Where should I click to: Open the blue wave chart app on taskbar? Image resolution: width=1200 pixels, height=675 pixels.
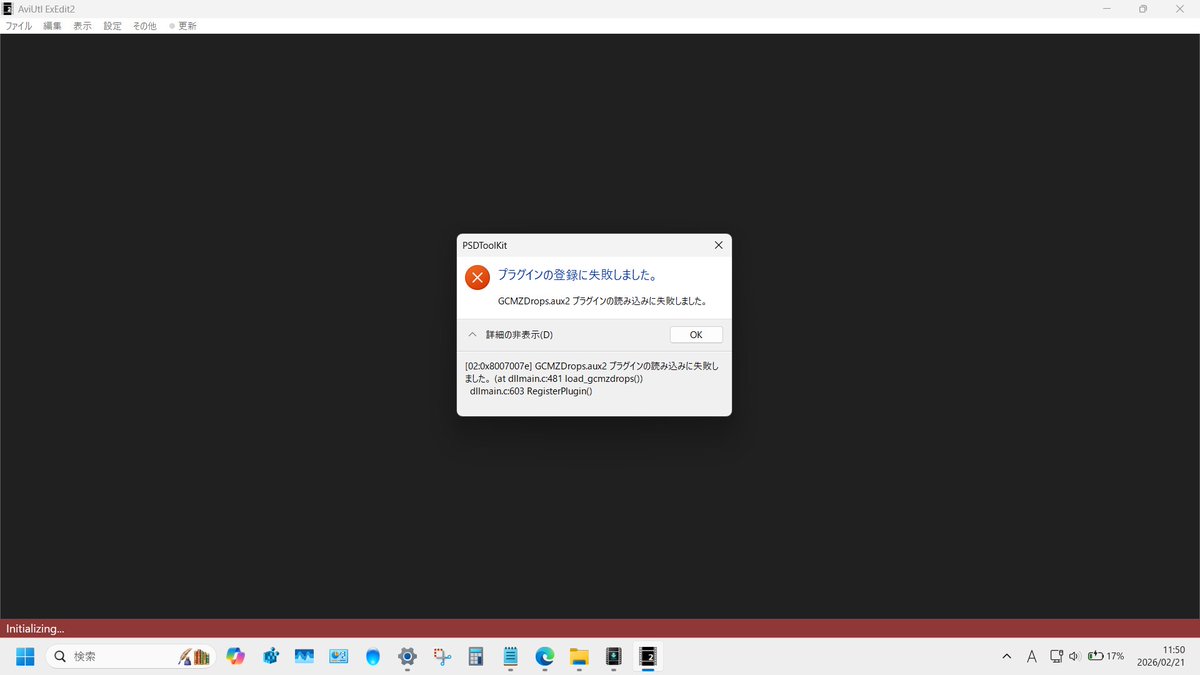304,656
